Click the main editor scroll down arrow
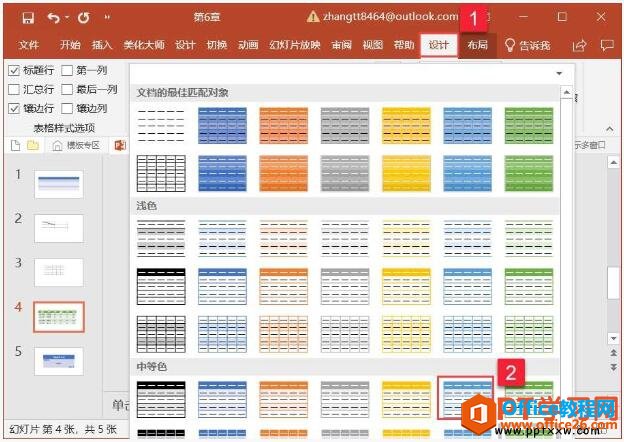 [x=614, y=339]
